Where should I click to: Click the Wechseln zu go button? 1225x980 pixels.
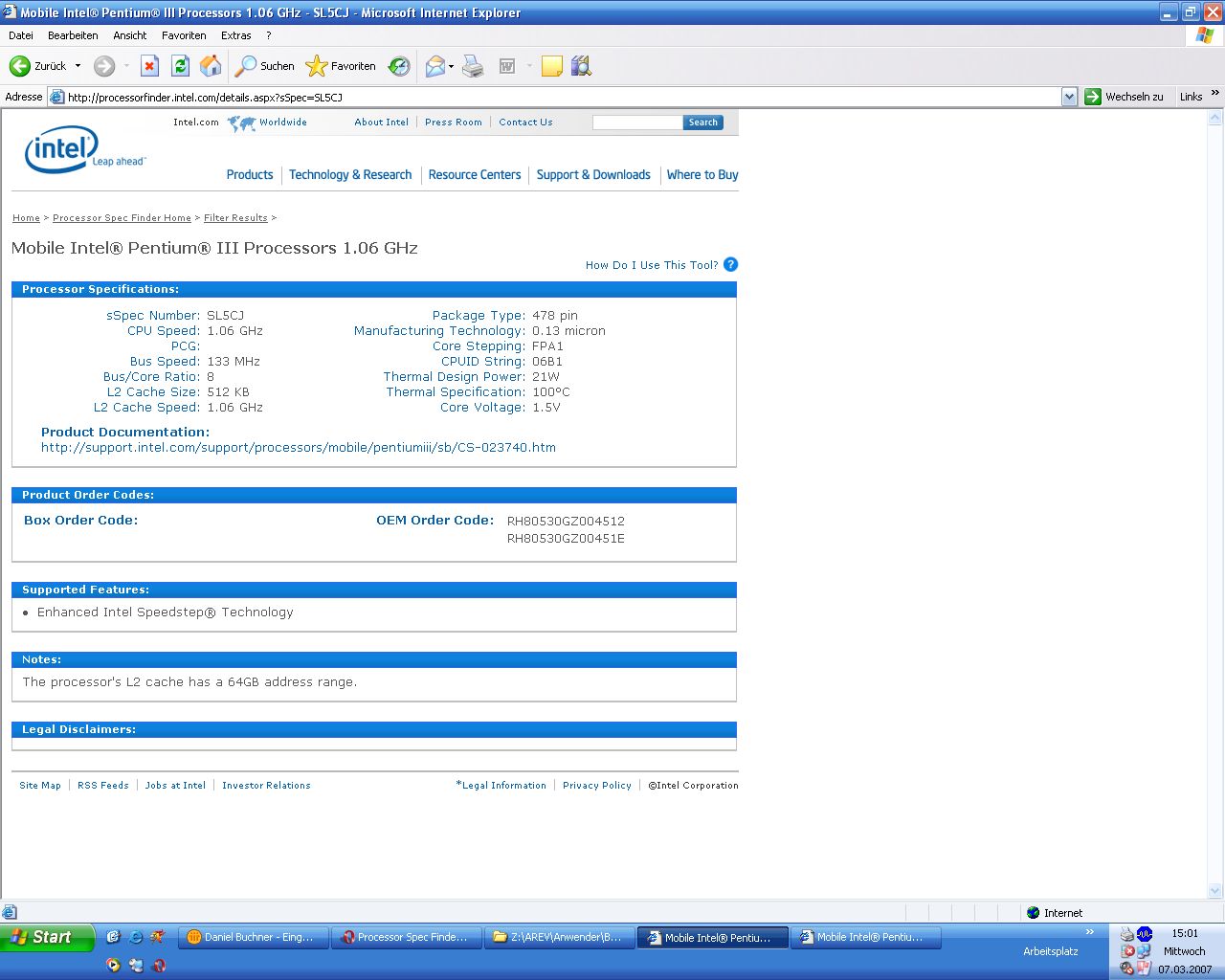[1125, 97]
